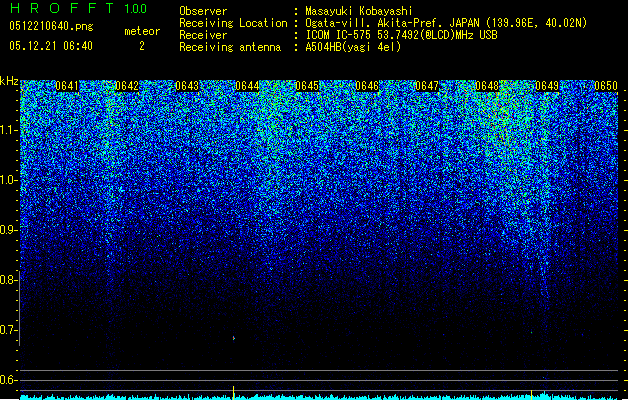Click the 0641 time marker
Screen dimensions: 629x400
[67, 86]
